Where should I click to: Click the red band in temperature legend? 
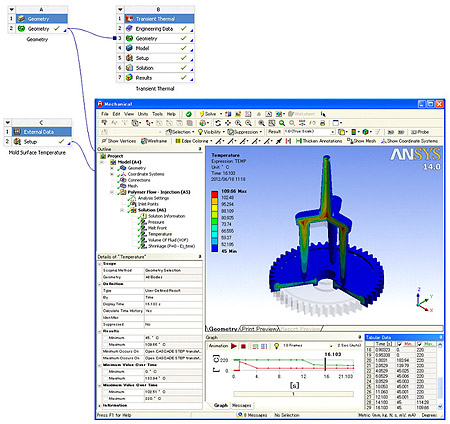pos(215,194)
